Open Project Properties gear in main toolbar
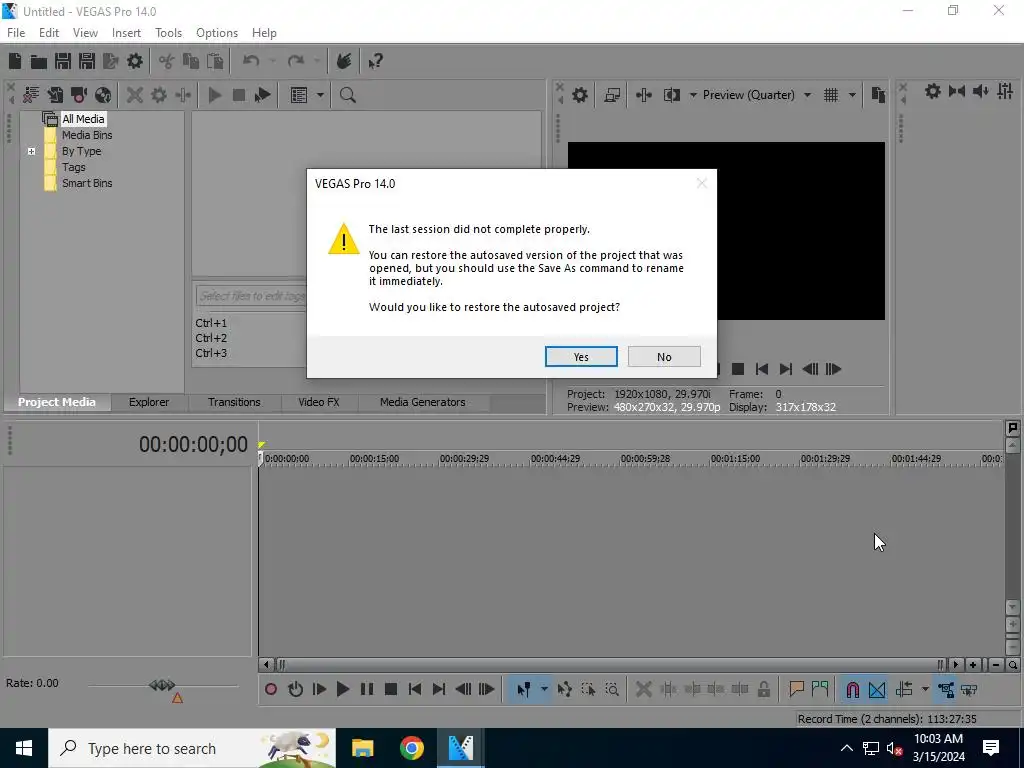 (135, 61)
